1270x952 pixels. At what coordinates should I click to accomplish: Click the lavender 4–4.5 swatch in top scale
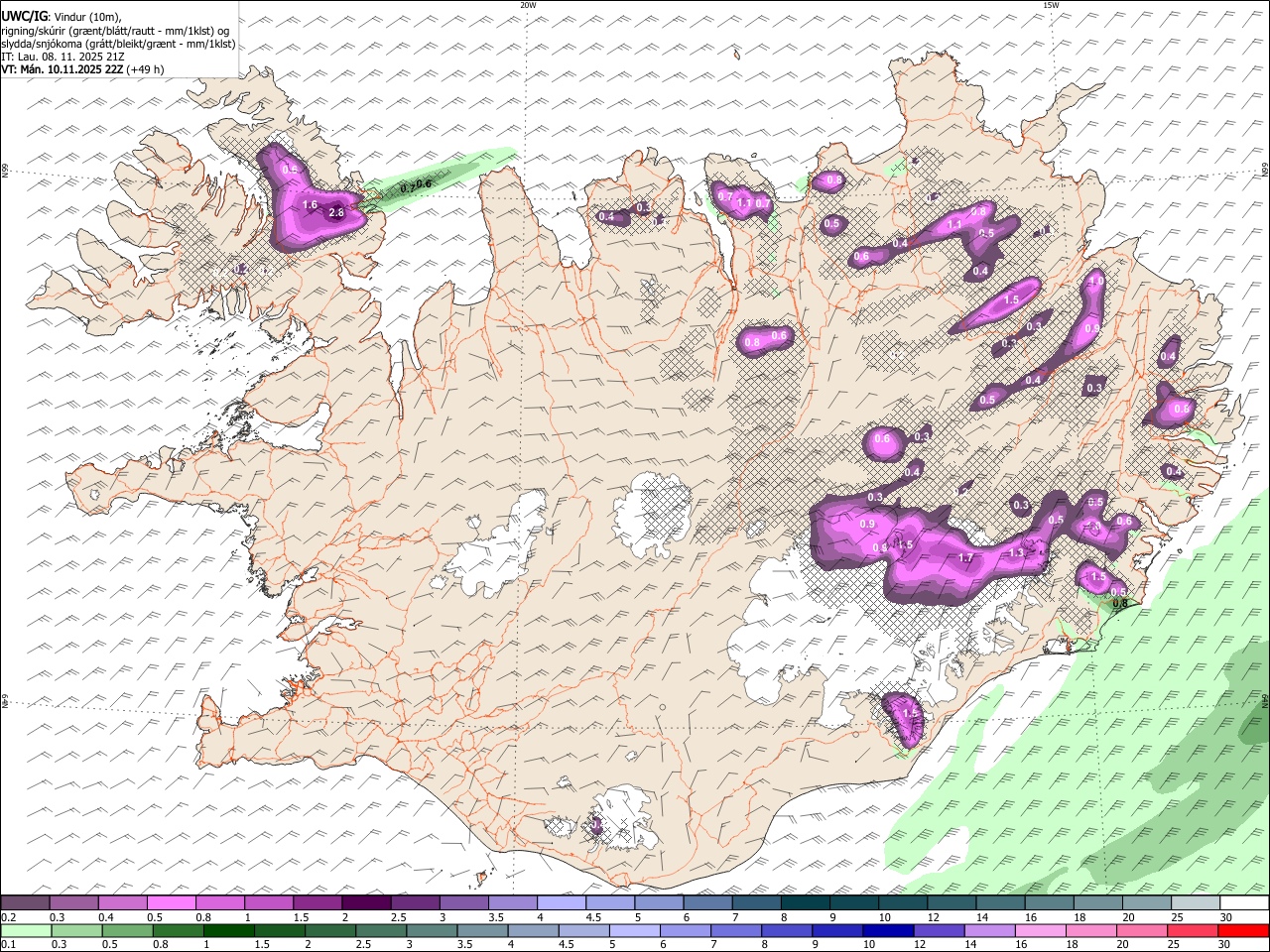click(x=561, y=902)
